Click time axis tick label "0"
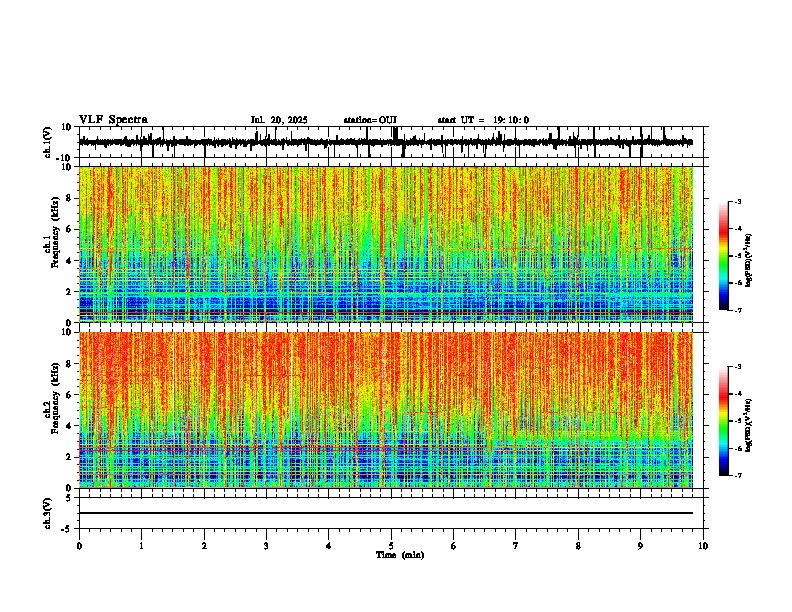This screenshot has width=792, height=612. 79,546
